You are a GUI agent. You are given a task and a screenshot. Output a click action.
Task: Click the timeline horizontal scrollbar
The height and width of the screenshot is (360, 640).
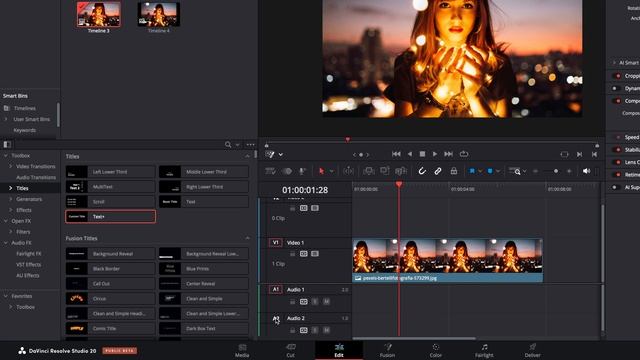tap(414, 338)
